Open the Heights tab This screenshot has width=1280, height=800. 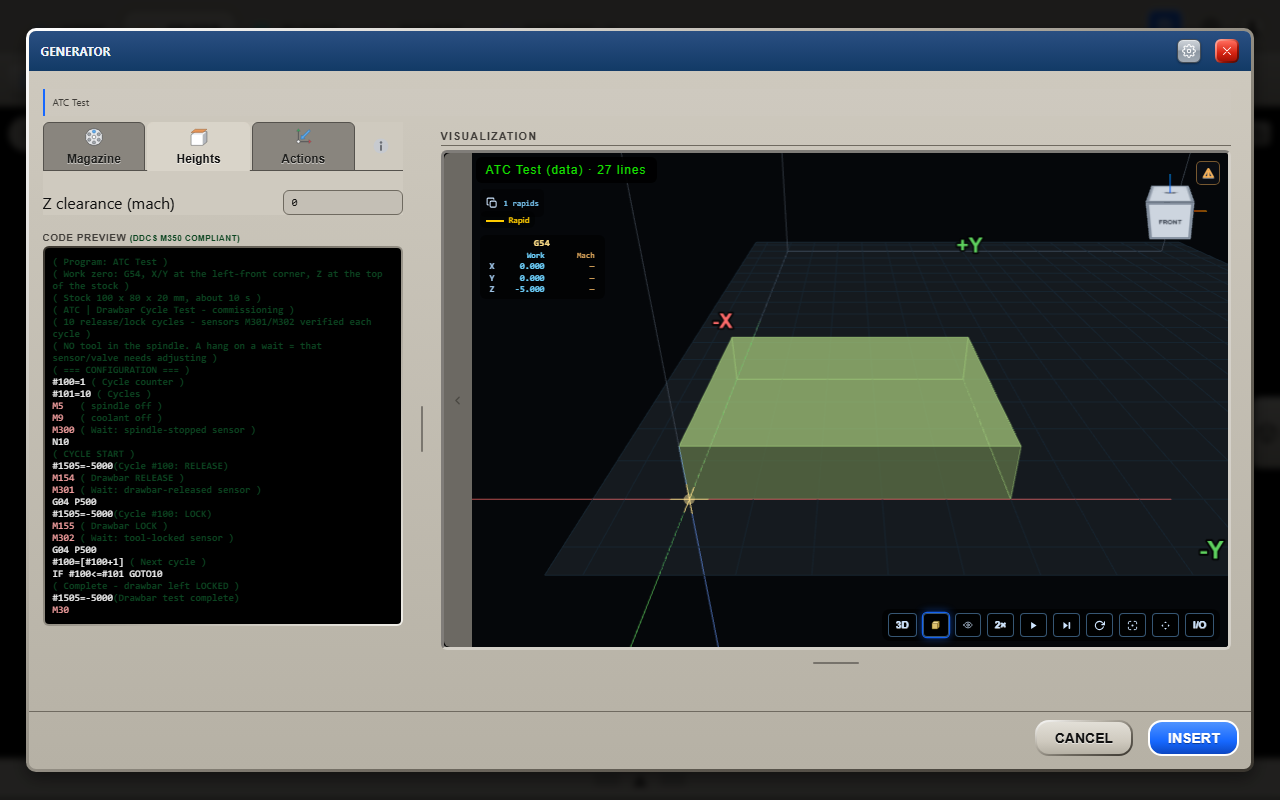198,146
